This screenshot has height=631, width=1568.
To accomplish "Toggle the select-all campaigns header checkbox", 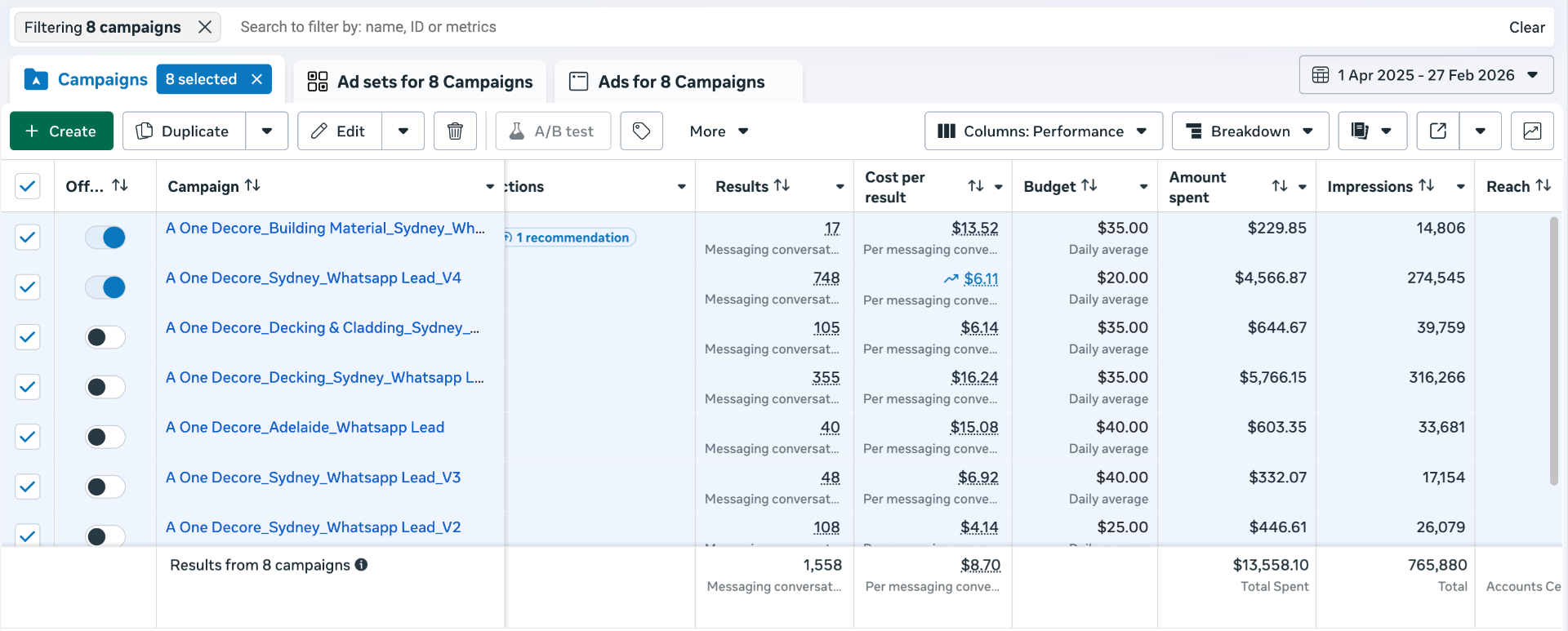I will click(x=28, y=186).
